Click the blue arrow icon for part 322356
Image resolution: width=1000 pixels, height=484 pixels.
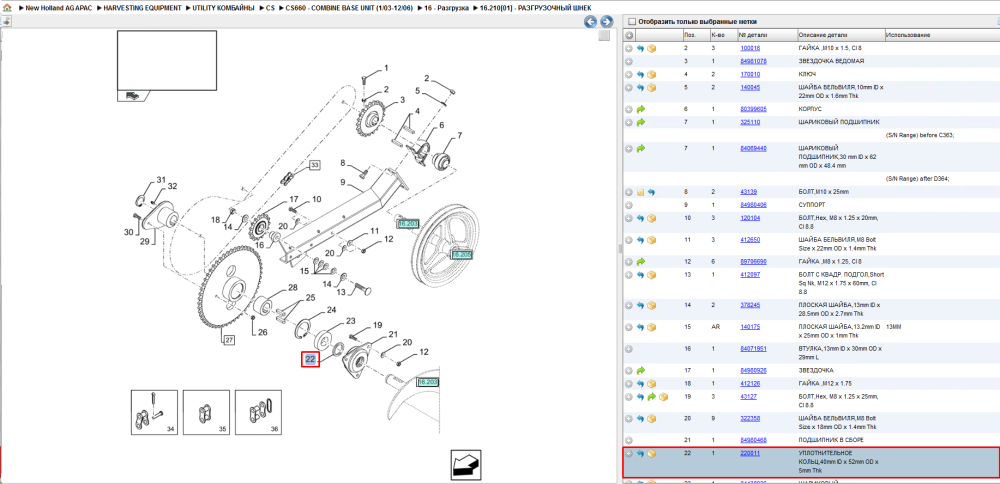click(640, 419)
